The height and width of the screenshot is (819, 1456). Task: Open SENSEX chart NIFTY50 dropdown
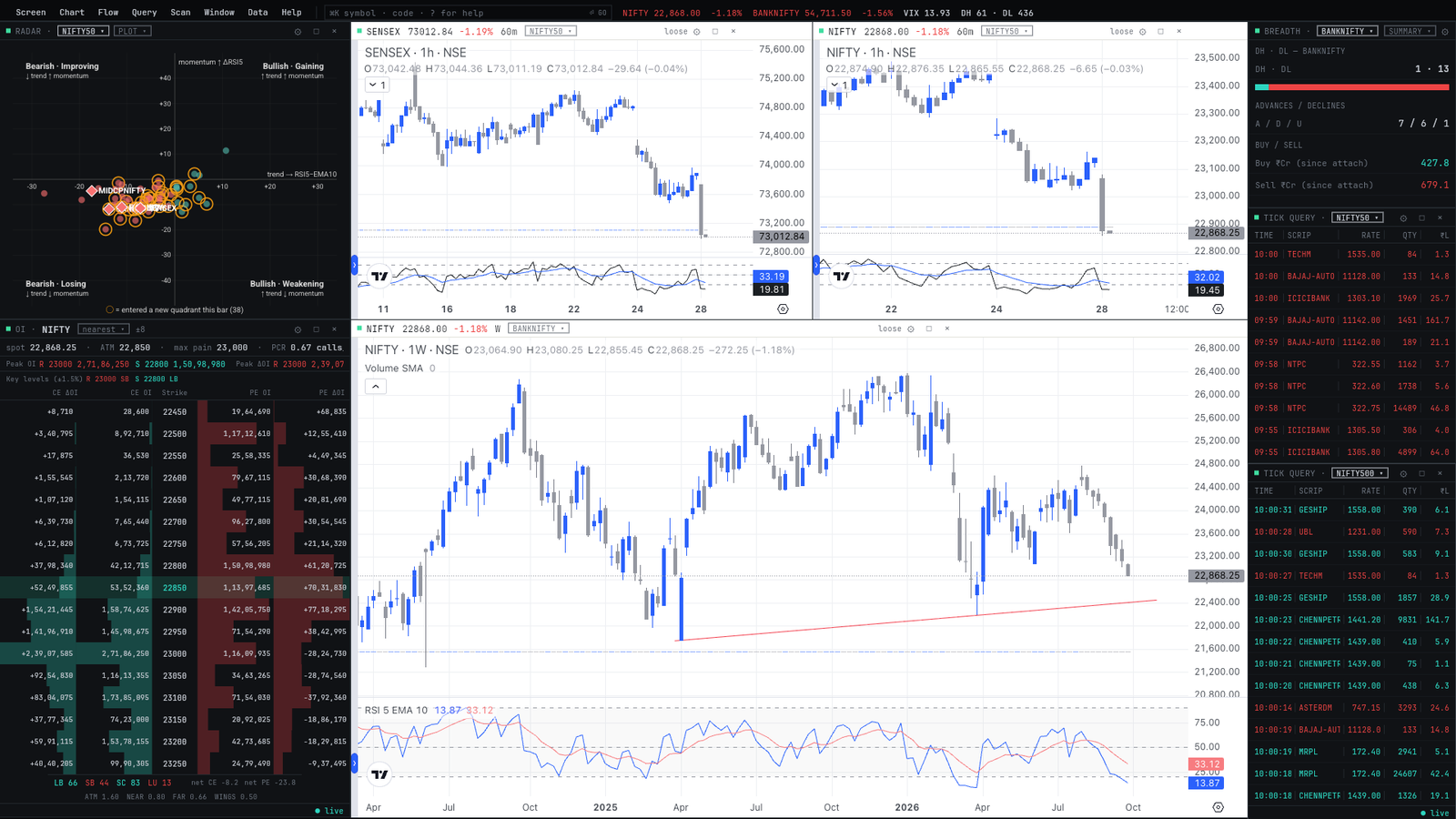(551, 31)
